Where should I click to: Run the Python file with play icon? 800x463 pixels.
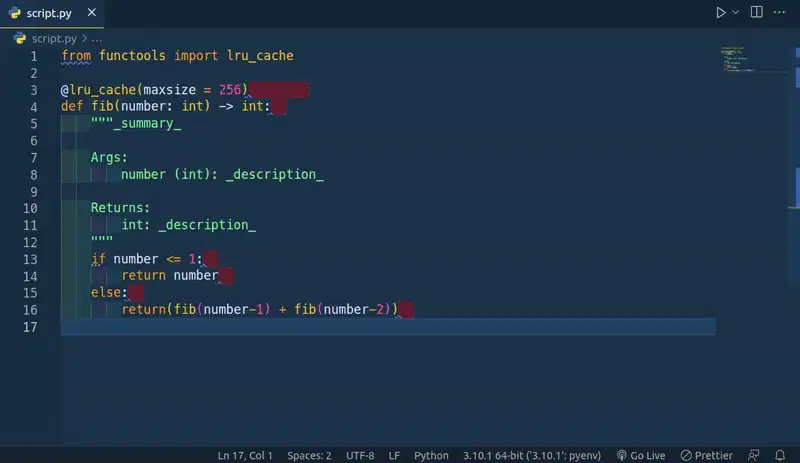click(720, 12)
